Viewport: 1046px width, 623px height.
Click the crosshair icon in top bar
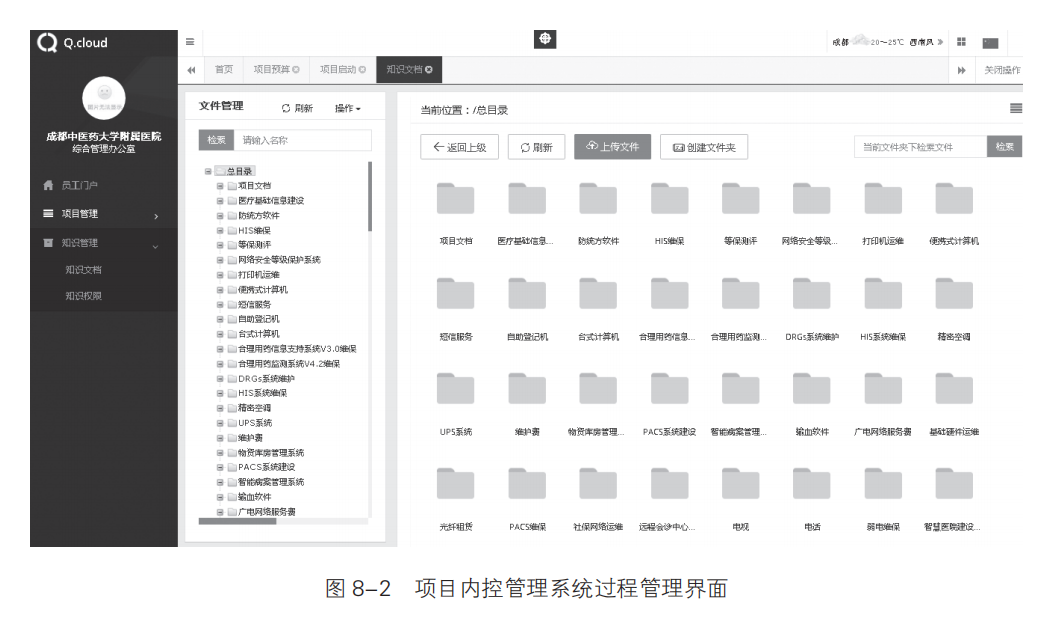pyautogui.click(x=545, y=40)
